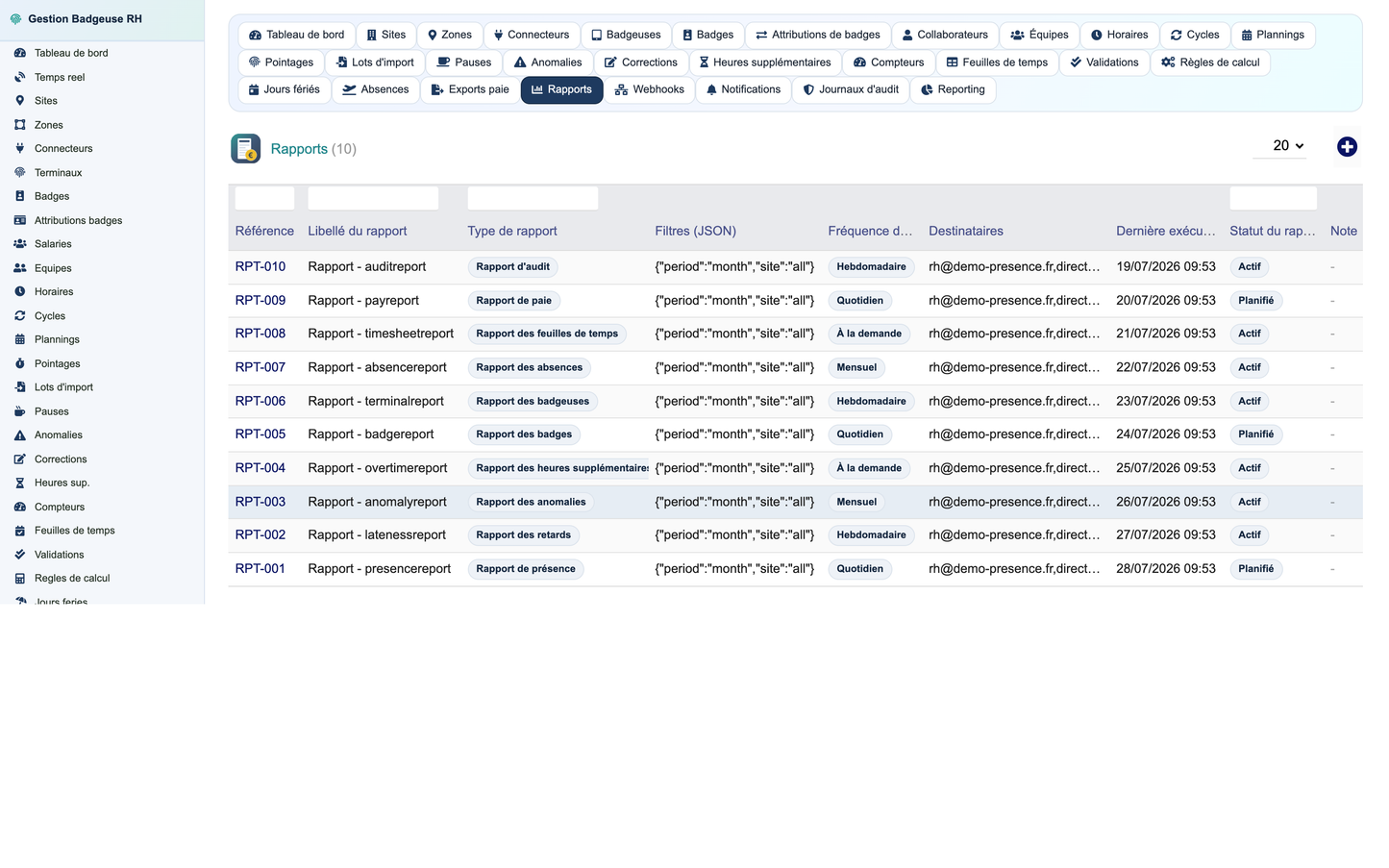The height and width of the screenshot is (868, 1389).
Task: Click the Rapports page header icon
Action: (246, 148)
